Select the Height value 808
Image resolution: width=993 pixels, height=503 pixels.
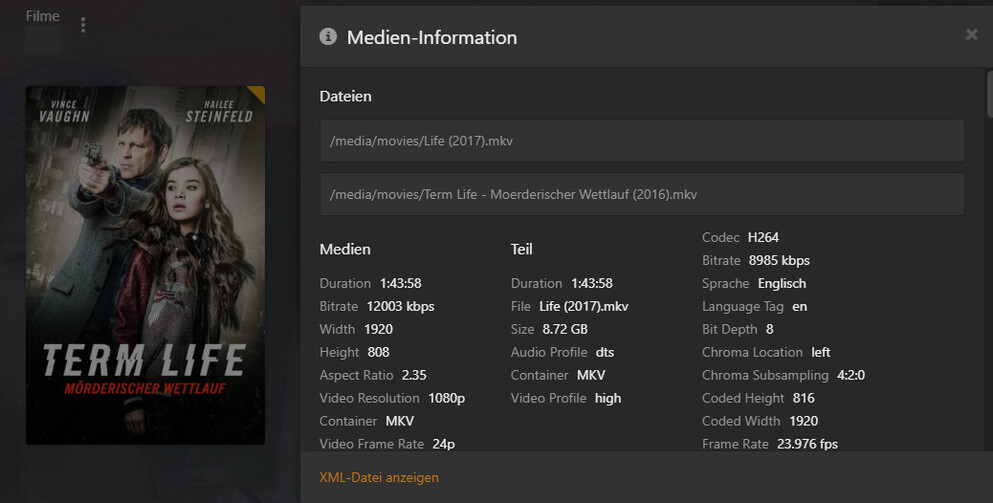click(x=378, y=352)
